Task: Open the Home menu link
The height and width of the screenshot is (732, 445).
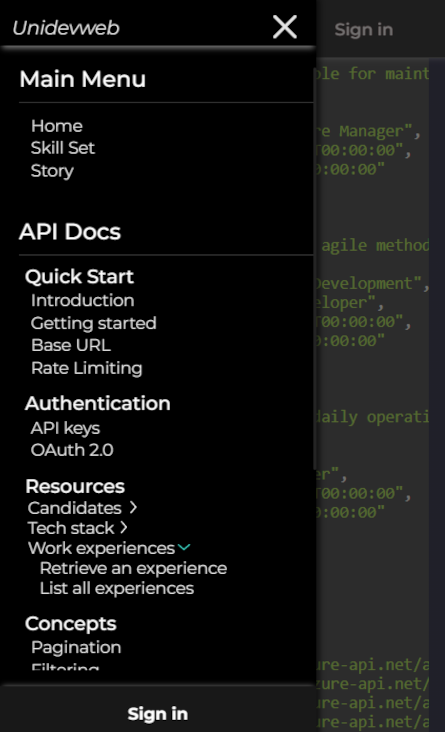Action: pos(57,126)
